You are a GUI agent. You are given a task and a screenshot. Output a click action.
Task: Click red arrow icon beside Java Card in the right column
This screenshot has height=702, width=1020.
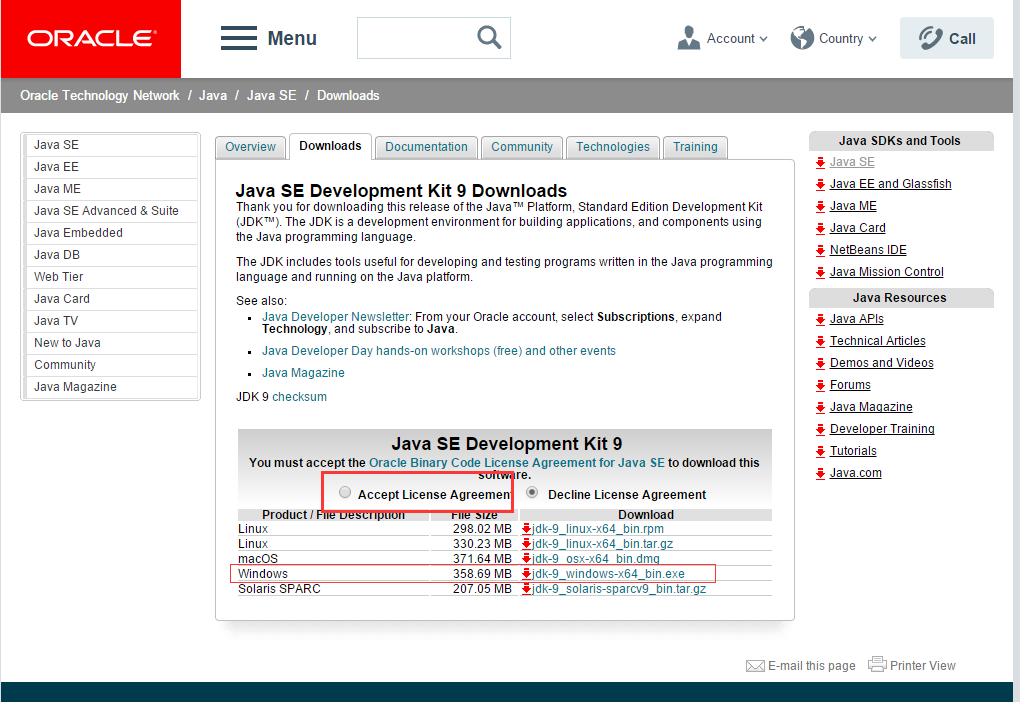[x=820, y=228]
